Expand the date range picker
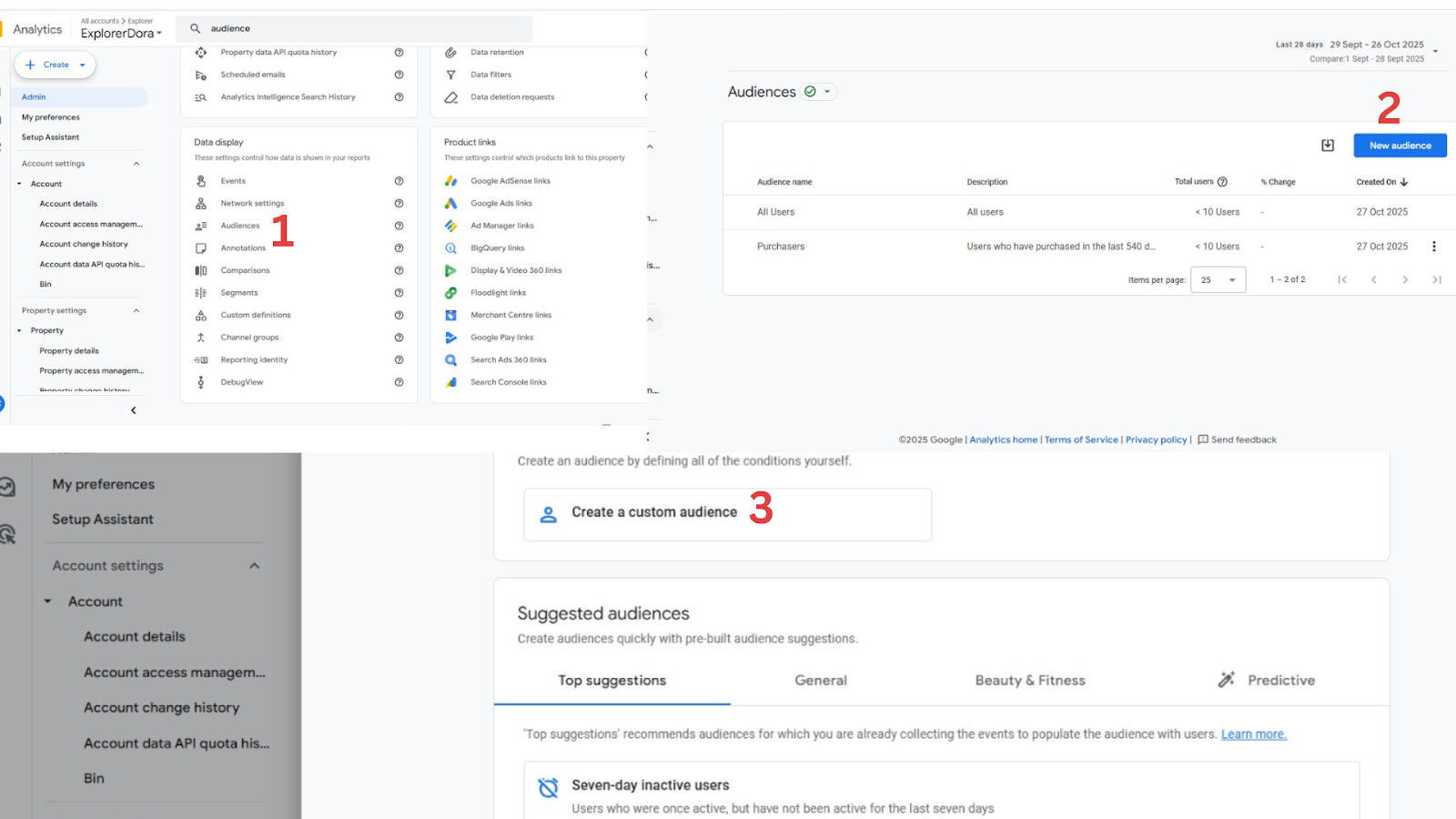The image size is (1456, 819). 1435,51
